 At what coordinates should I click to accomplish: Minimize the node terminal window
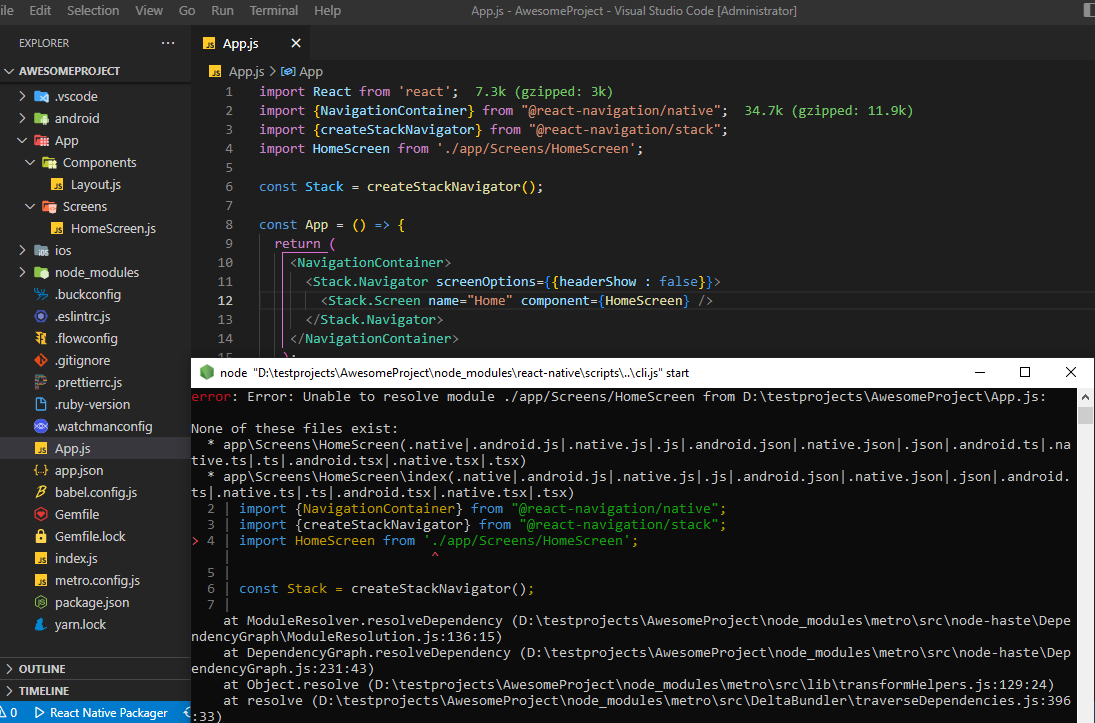[980, 372]
